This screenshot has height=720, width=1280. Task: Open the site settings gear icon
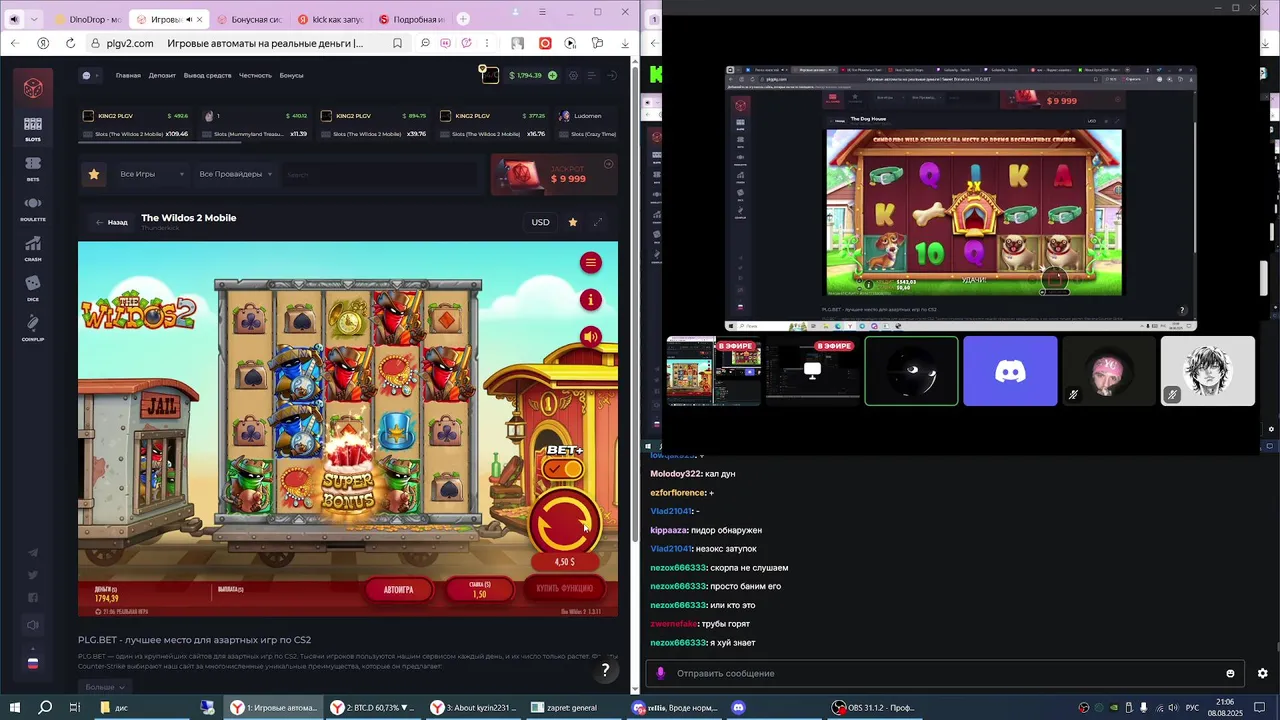[x=574, y=75]
